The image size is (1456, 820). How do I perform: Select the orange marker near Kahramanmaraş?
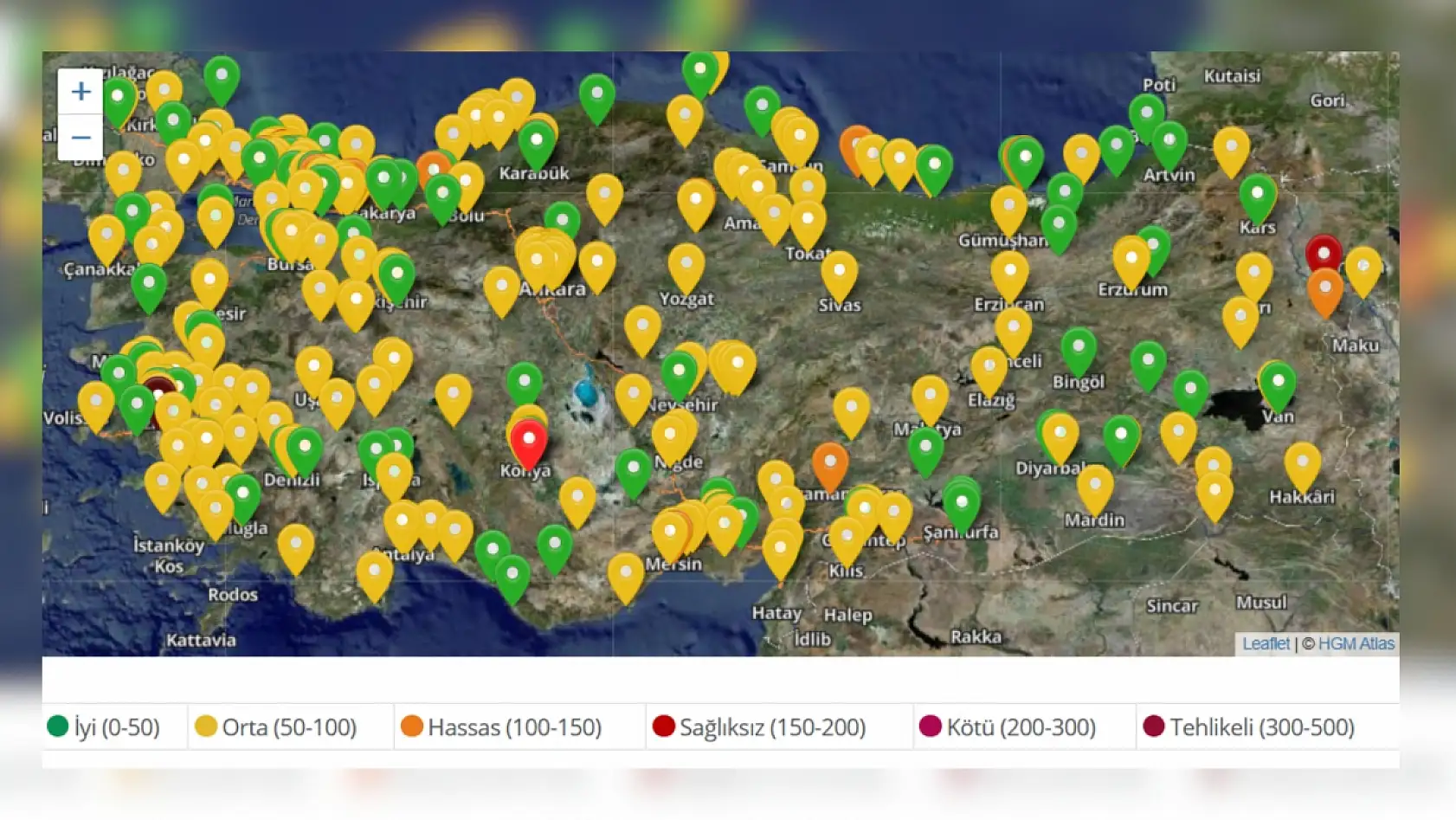tap(829, 464)
